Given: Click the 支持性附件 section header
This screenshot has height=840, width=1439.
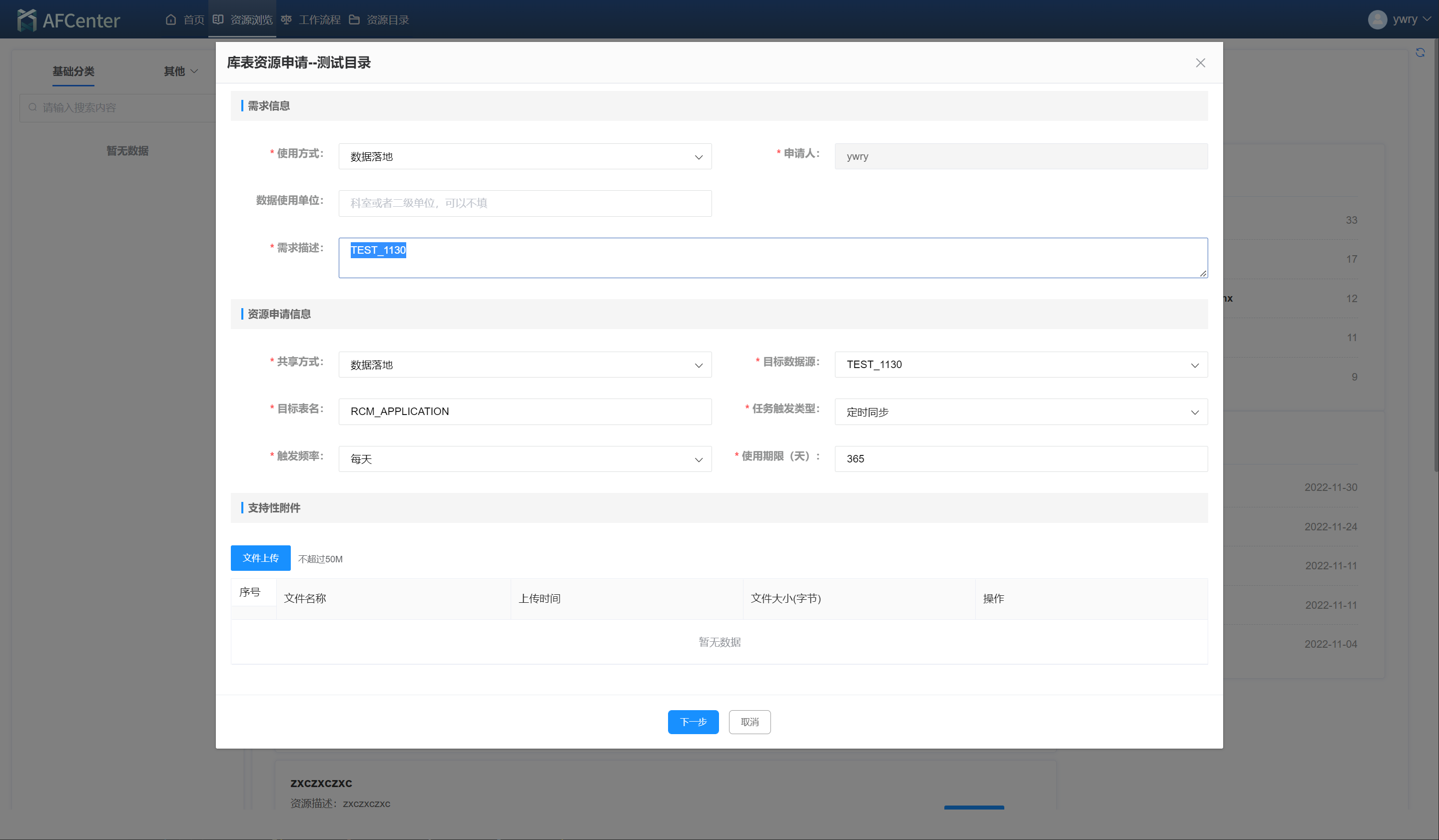Looking at the screenshot, I should 719,508.
